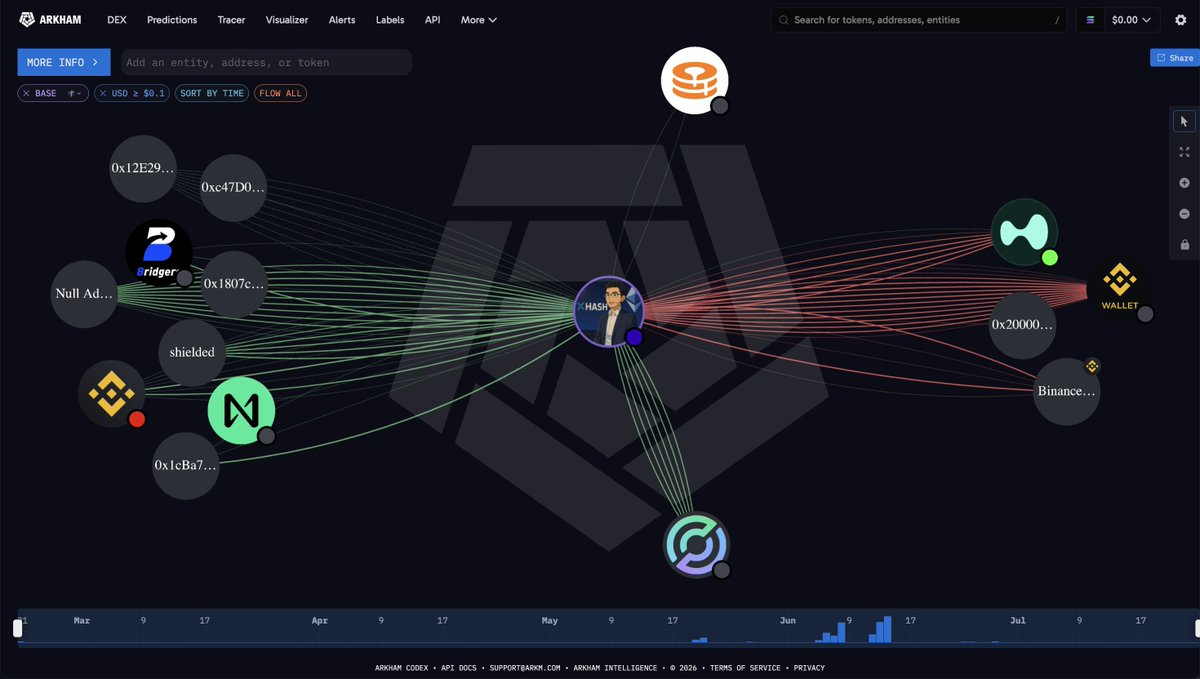The width and height of the screenshot is (1200, 679).
Task: Zoom out with the minus icon
Action: pos(1184,214)
